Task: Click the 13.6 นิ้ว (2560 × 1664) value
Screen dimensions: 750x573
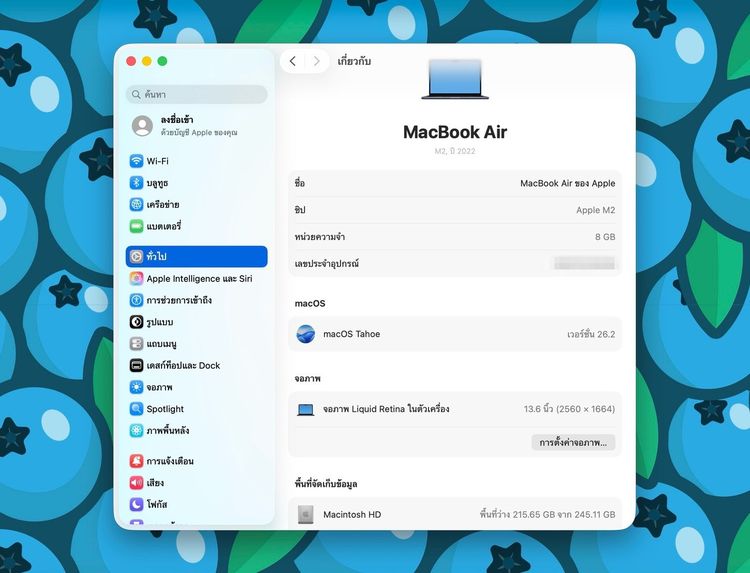Action: pyautogui.click(x=569, y=409)
